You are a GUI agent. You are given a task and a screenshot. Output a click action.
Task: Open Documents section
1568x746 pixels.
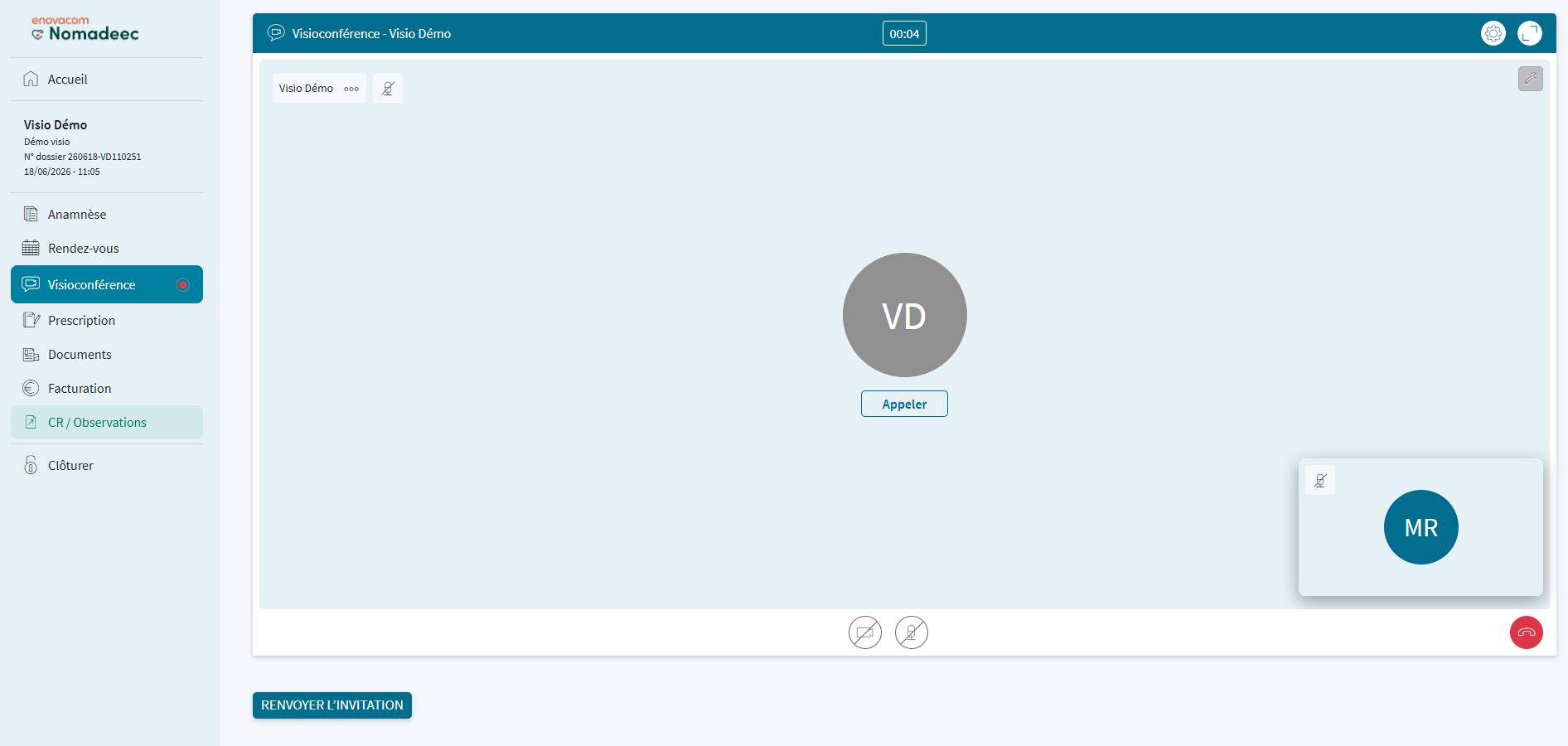click(107, 354)
